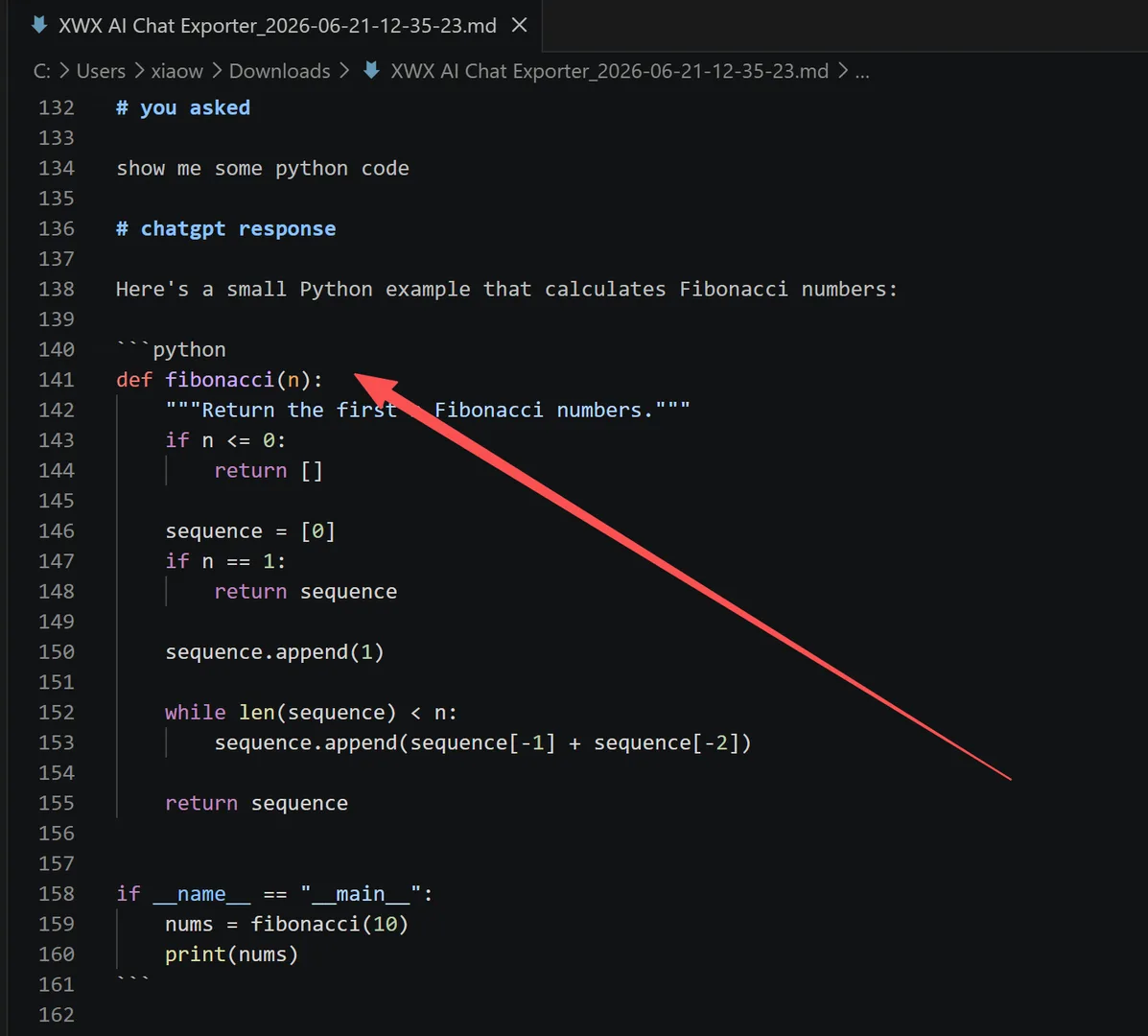Close the XWX AI Chat Exporter tab

click(519, 26)
